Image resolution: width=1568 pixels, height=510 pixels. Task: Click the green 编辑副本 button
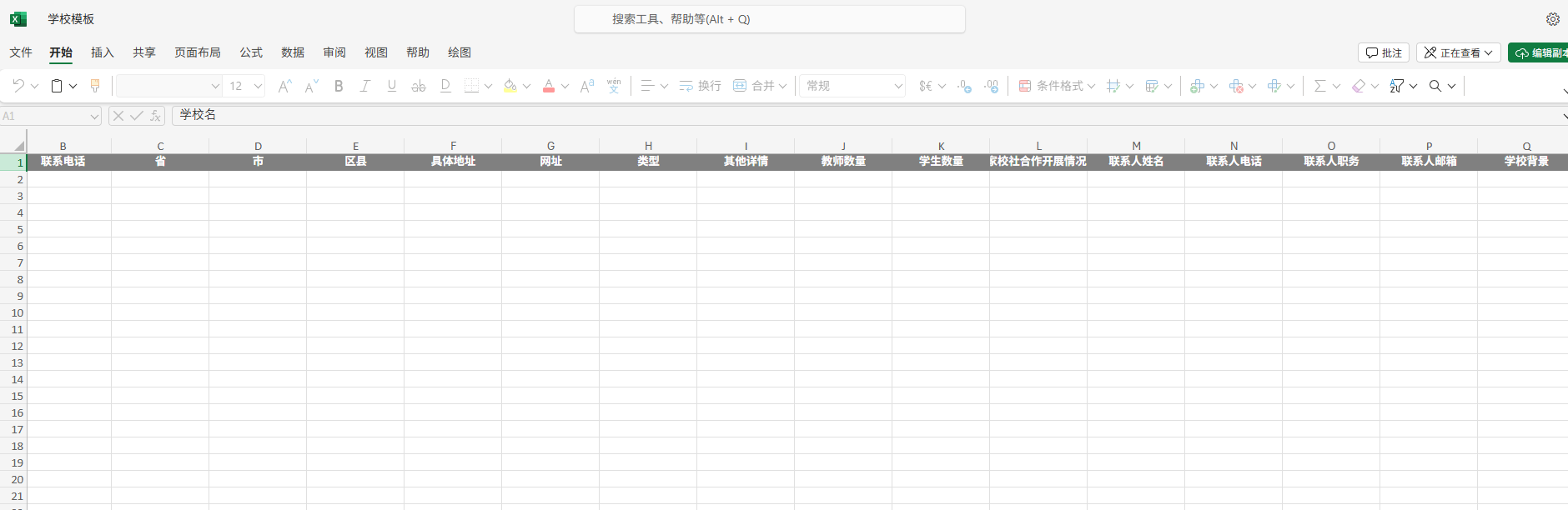coord(1540,52)
